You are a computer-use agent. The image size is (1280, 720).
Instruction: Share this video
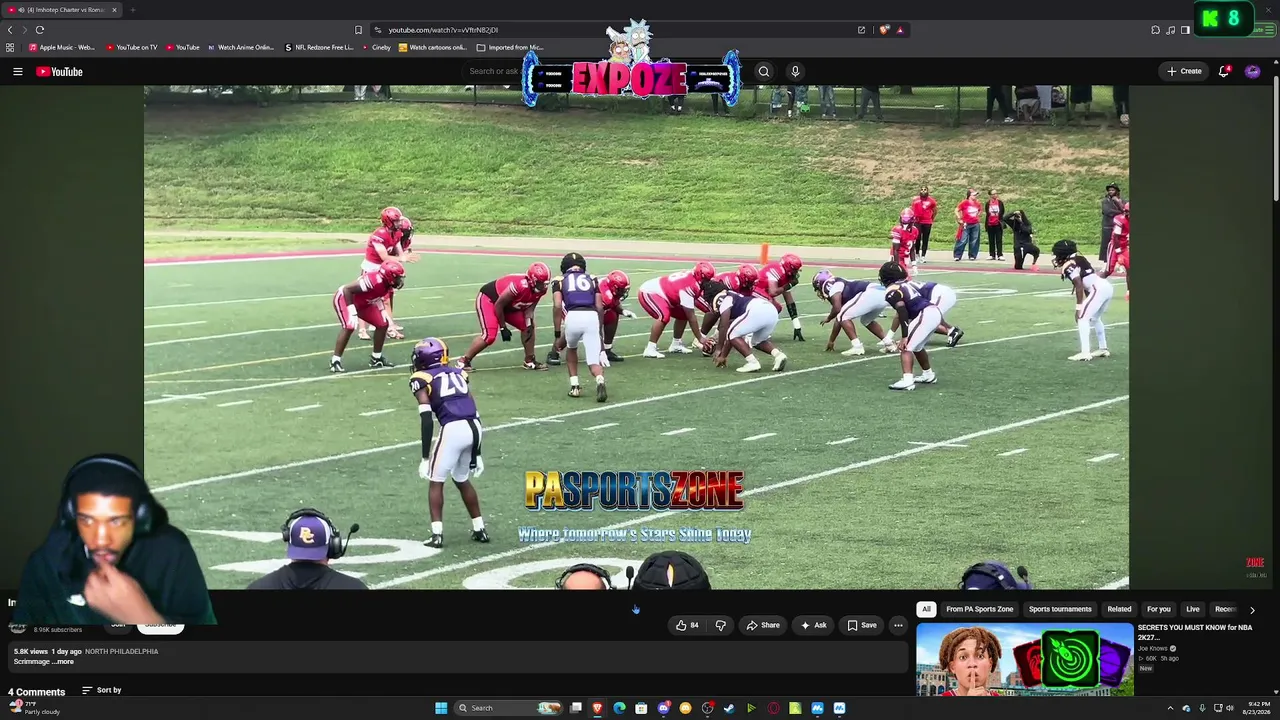pyautogui.click(x=763, y=625)
